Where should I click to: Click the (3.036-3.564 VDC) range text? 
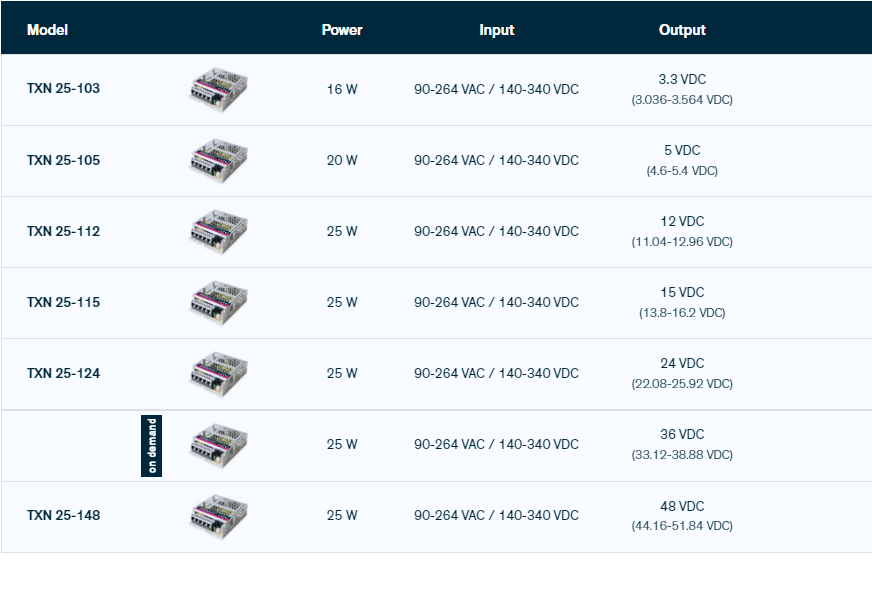(682, 100)
